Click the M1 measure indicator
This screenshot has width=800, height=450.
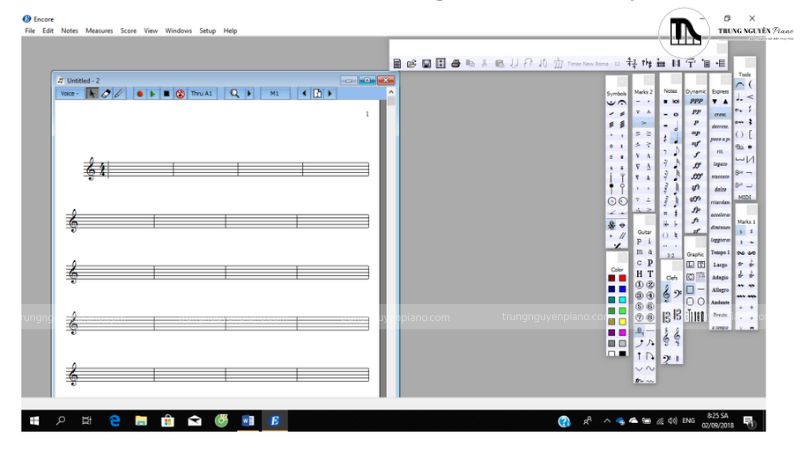click(x=274, y=93)
